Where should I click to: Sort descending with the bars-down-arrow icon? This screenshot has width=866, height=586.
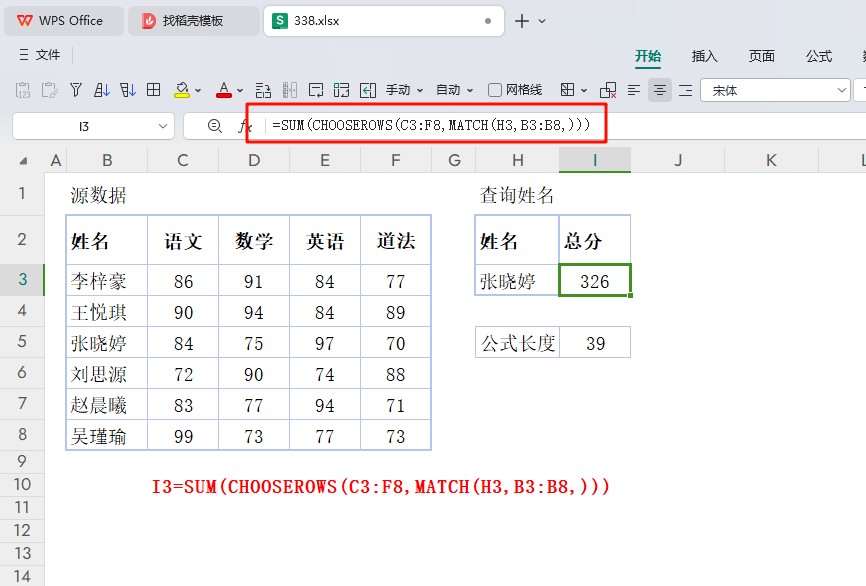pyautogui.click(x=128, y=90)
